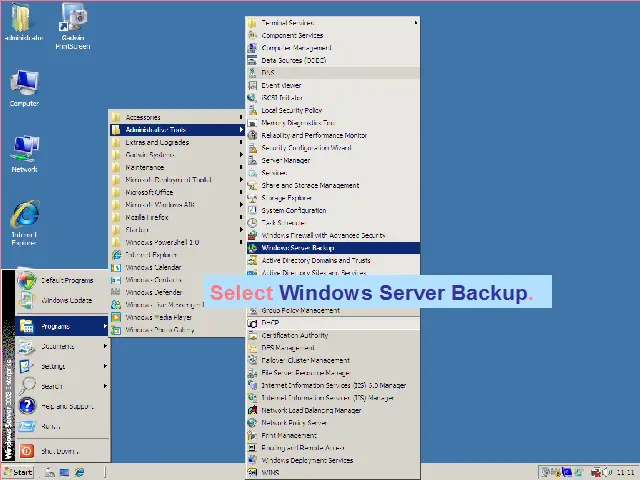Viewport: 640px width, 480px height.
Task: Open the Storage Explorer icon
Action: click(x=253, y=198)
